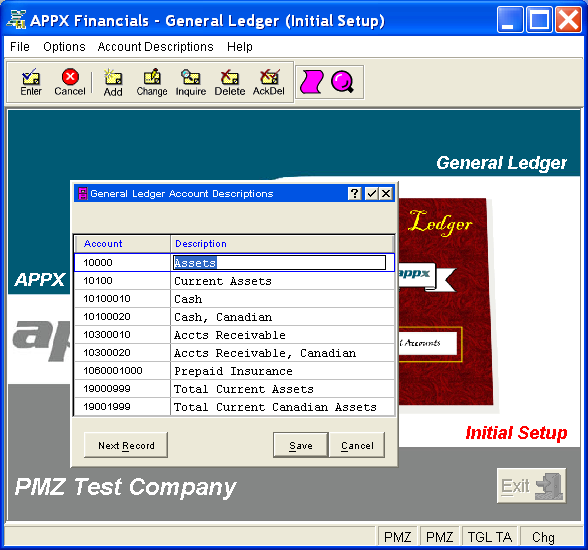Click account number 10300020
The width and height of the screenshot is (588, 550).
107,352
